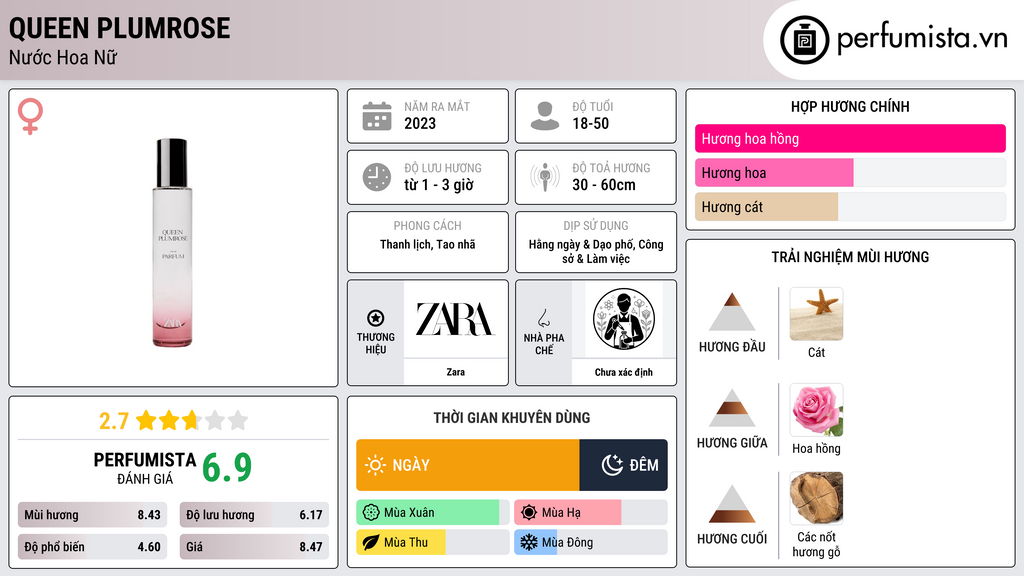1024x576 pixels.
Task: Click the perfumer illustration circle image
Action: (624, 319)
